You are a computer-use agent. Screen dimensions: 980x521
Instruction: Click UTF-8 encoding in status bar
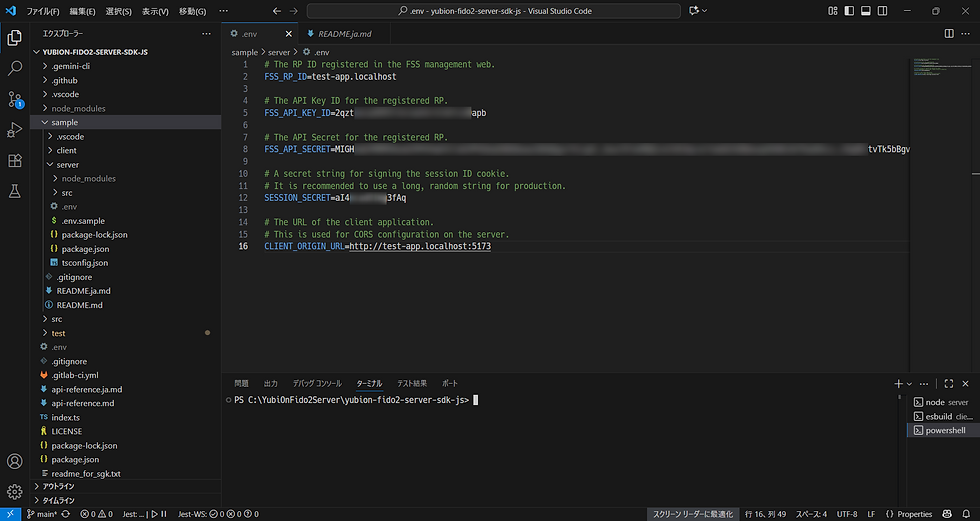[847, 514]
